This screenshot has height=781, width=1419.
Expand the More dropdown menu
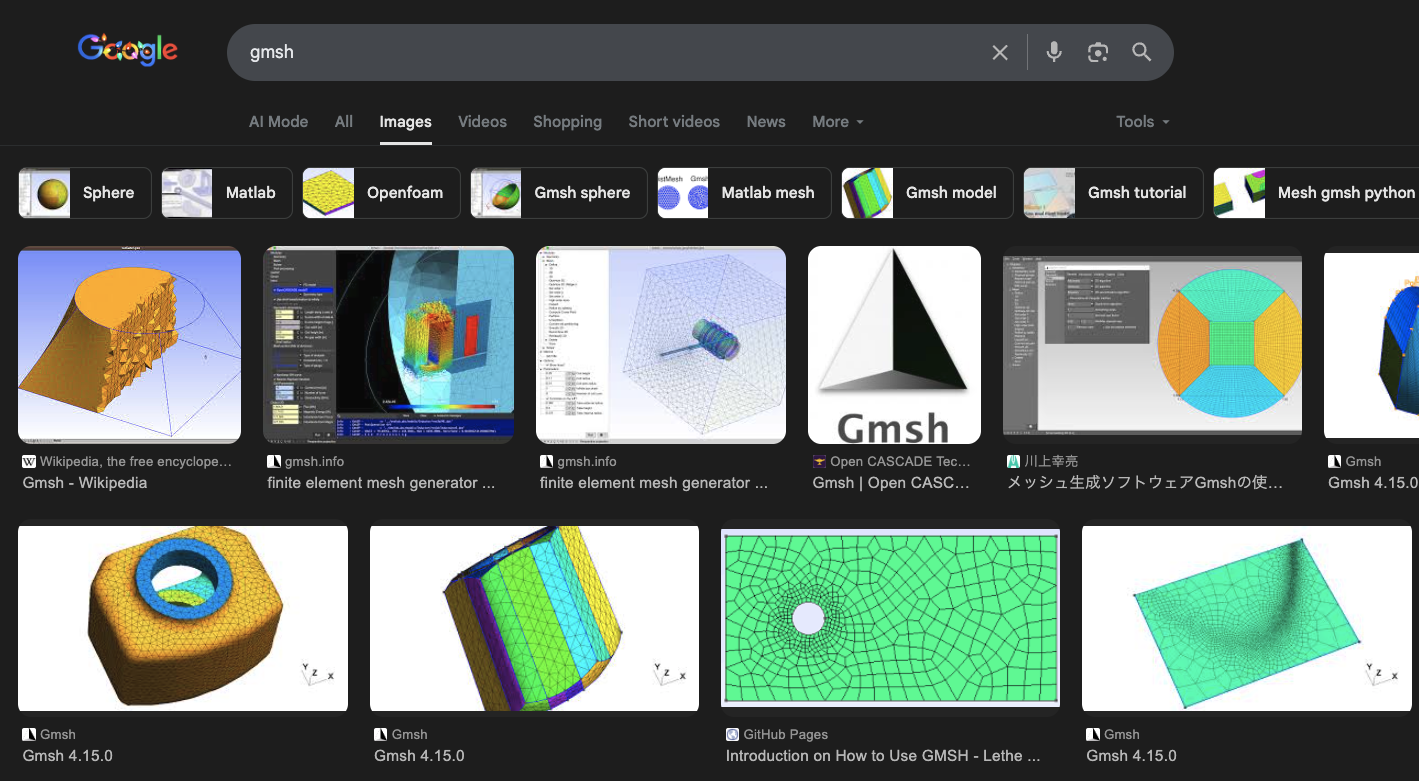[838, 122]
